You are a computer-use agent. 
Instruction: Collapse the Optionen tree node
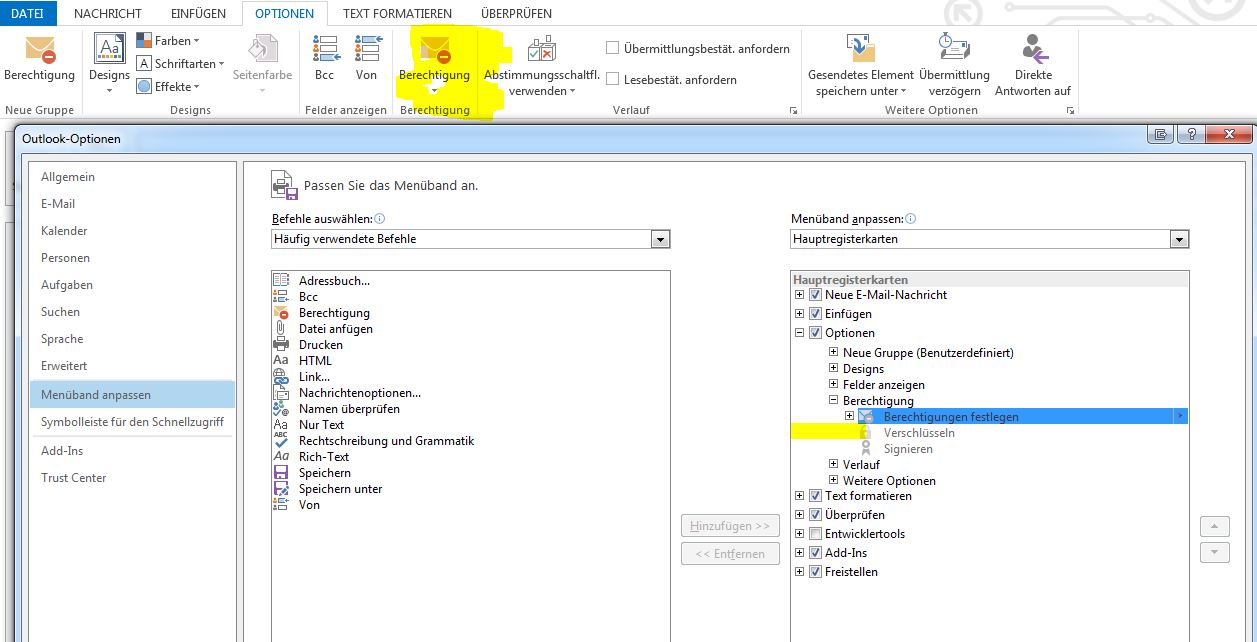click(x=799, y=333)
